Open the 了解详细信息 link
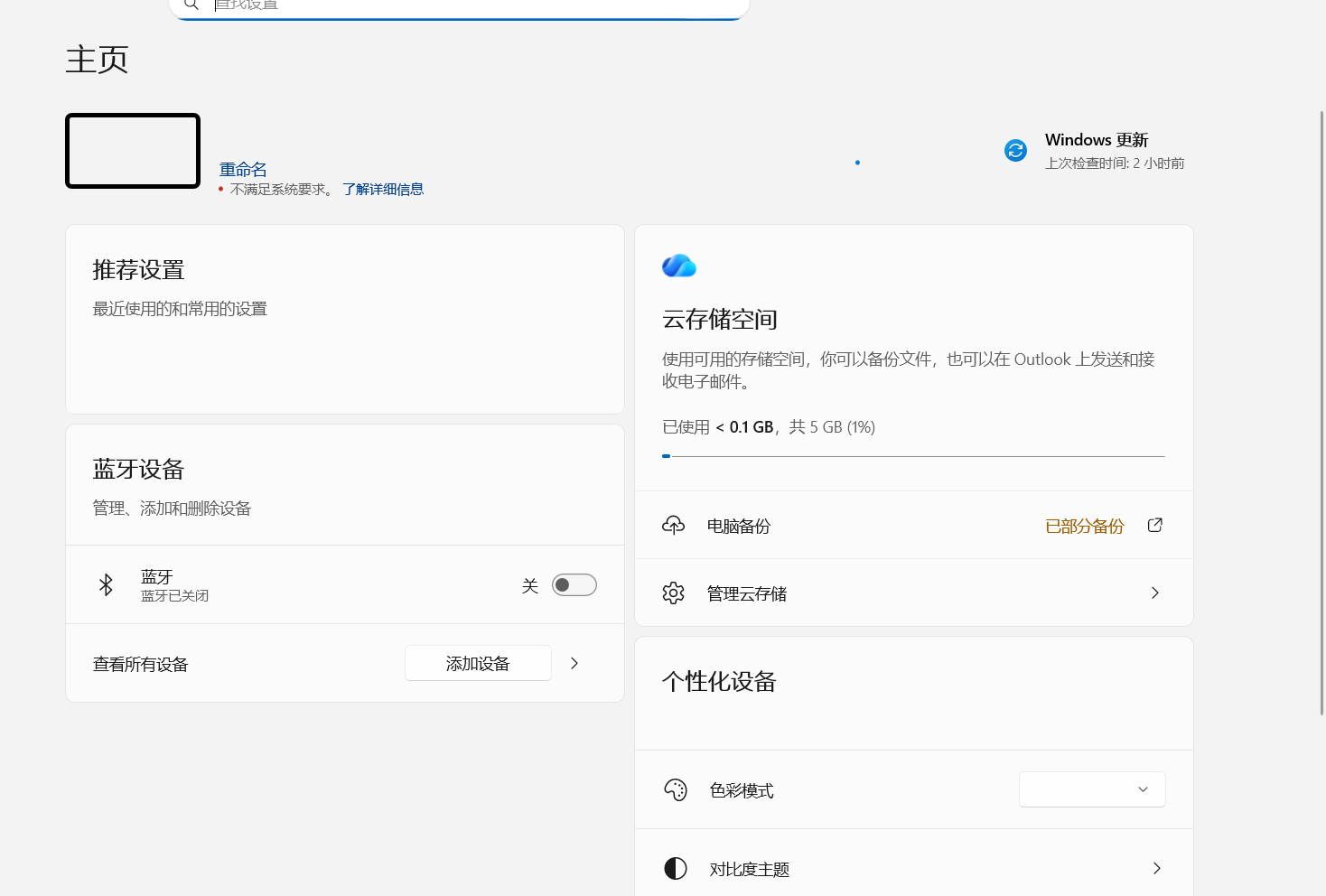 pos(383,189)
